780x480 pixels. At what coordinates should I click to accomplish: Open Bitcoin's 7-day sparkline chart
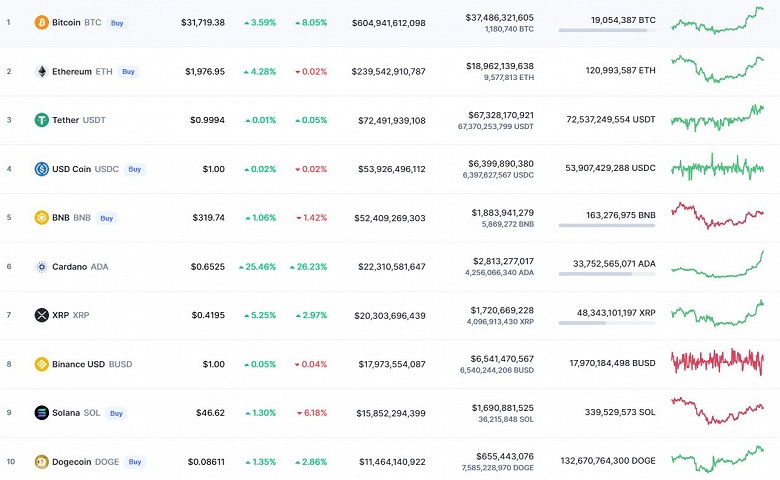717,20
